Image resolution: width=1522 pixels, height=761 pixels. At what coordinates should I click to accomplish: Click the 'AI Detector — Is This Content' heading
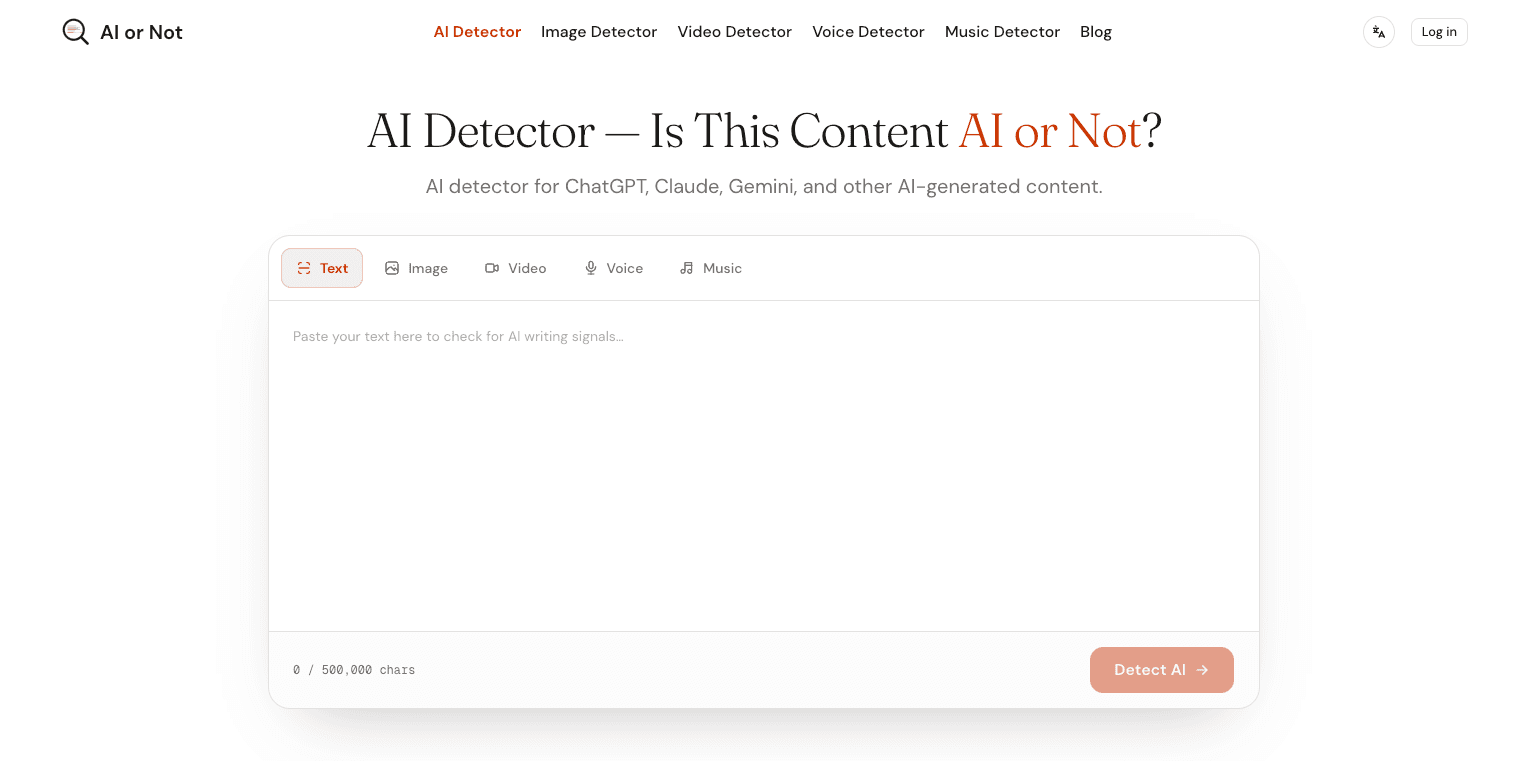tap(658, 131)
